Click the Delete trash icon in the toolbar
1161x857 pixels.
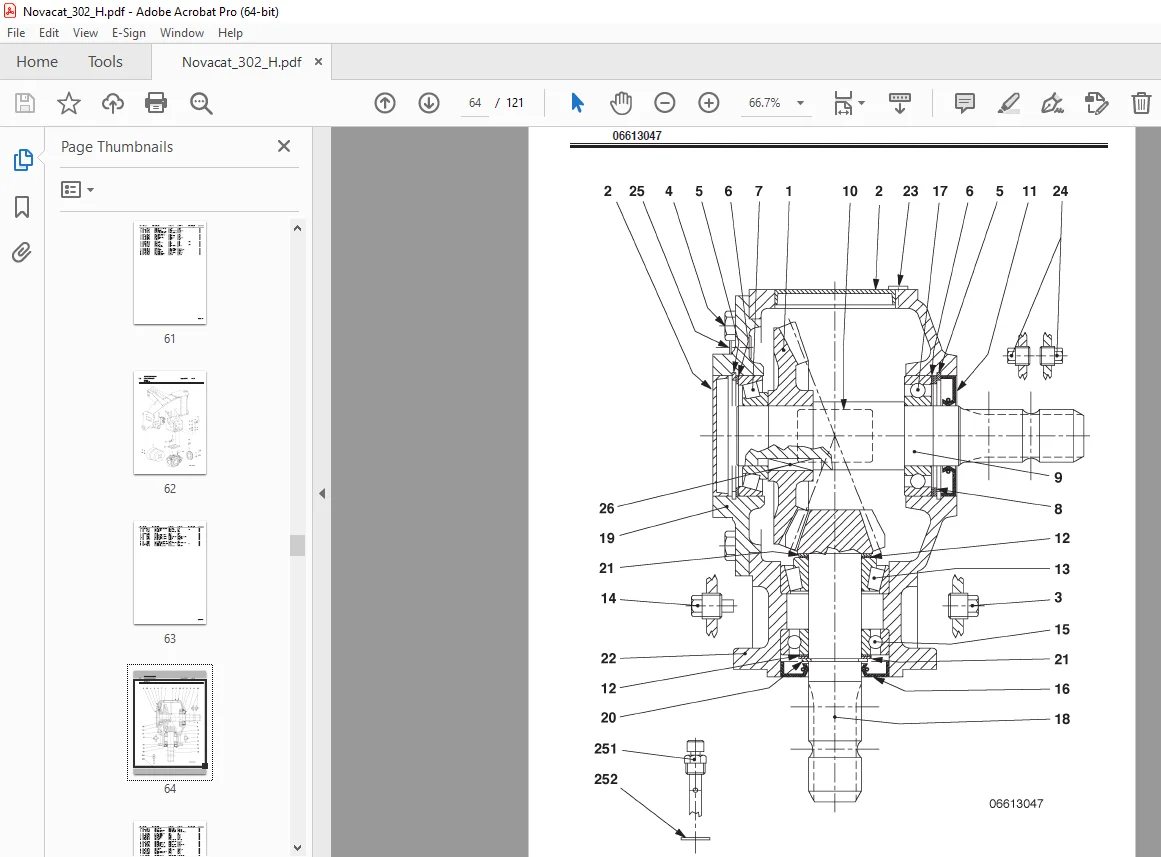point(1141,103)
